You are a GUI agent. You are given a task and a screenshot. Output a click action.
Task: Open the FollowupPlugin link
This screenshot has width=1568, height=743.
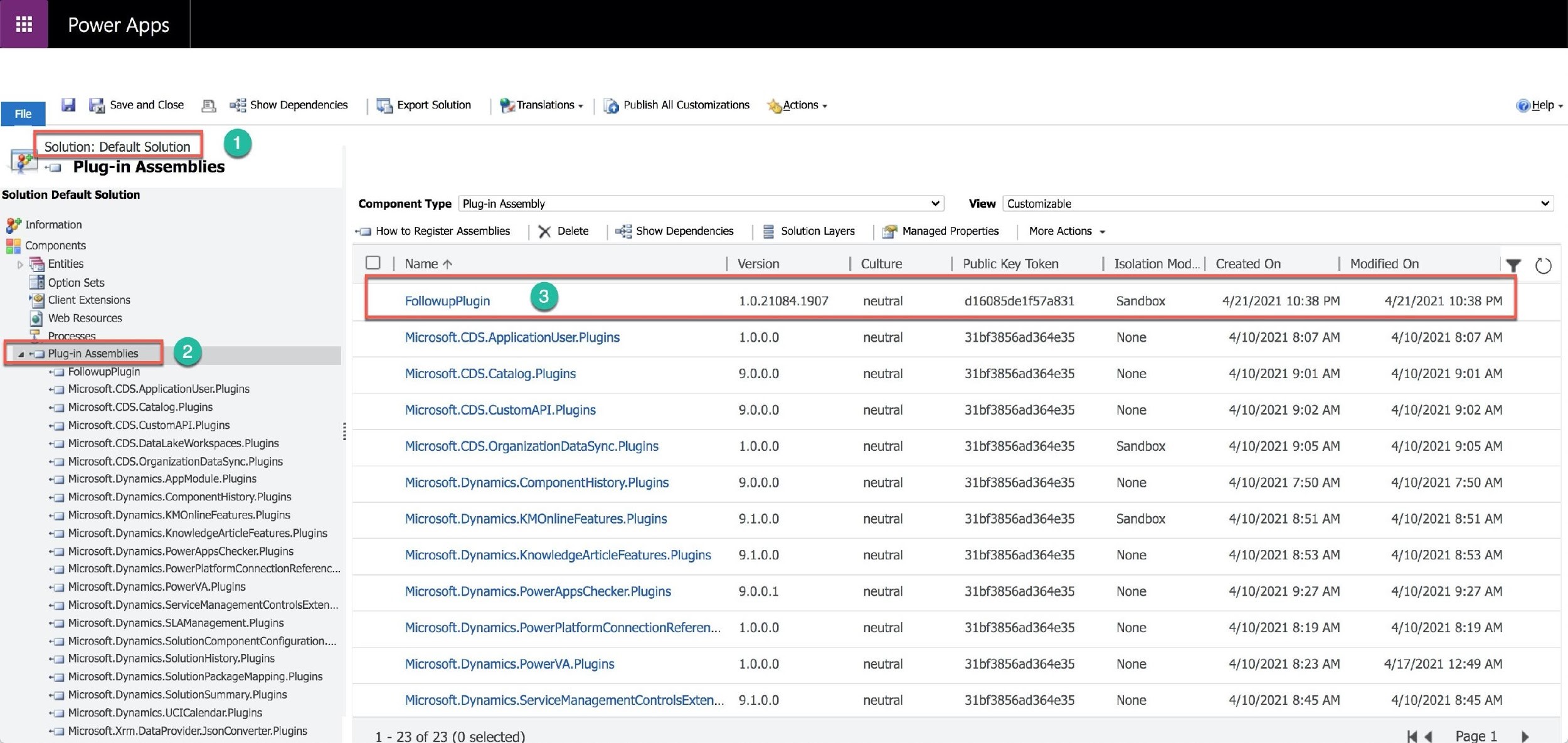tap(447, 300)
